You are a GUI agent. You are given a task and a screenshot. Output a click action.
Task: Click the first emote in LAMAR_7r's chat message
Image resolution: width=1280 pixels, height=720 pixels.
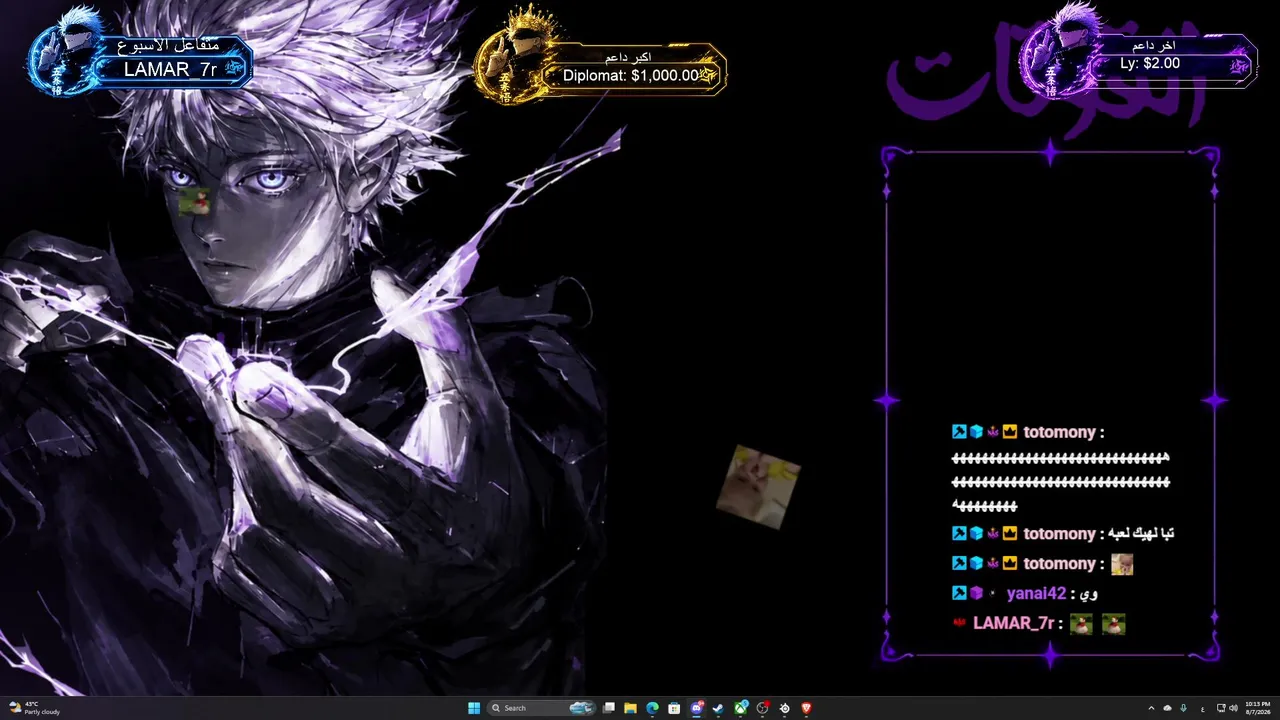(1081, 624)
